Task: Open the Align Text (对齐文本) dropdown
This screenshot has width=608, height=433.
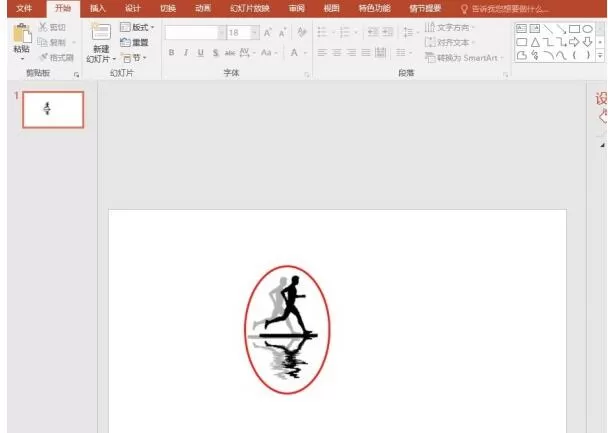Action: coord(450,42)
